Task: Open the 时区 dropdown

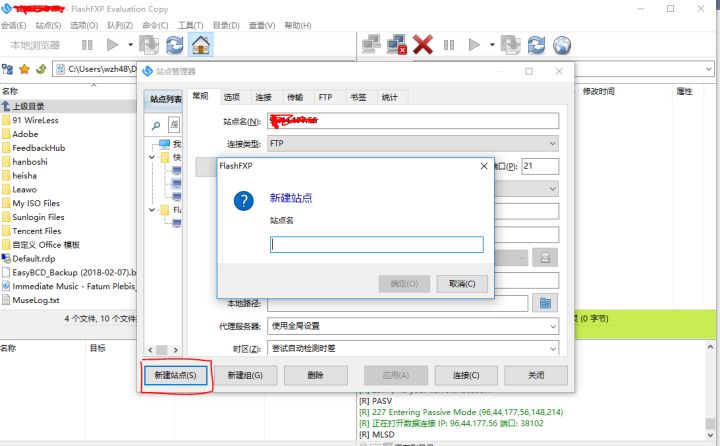Action: 413,348
